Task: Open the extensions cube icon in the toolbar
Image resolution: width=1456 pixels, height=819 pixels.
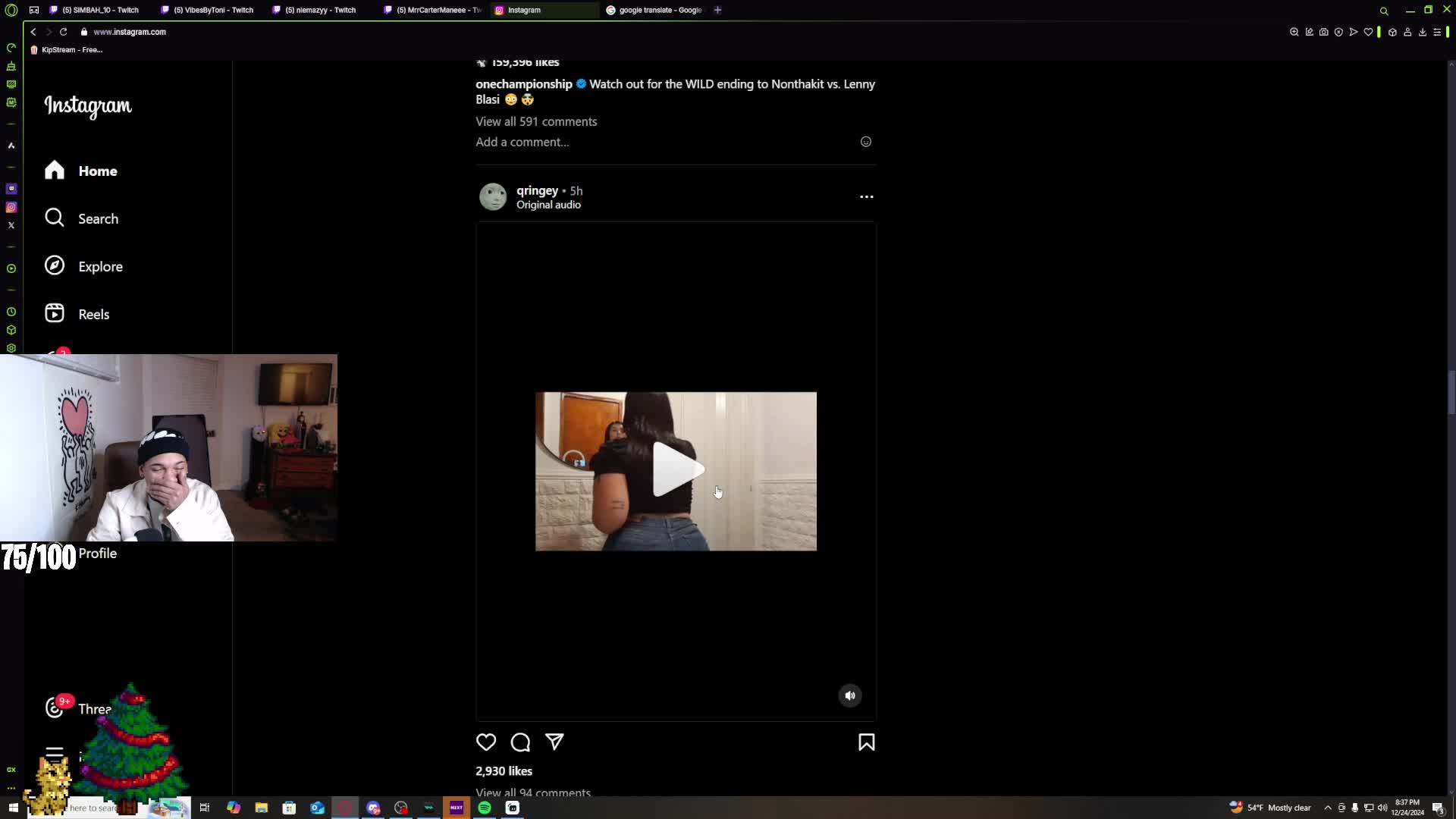Action: [1393, 32]
